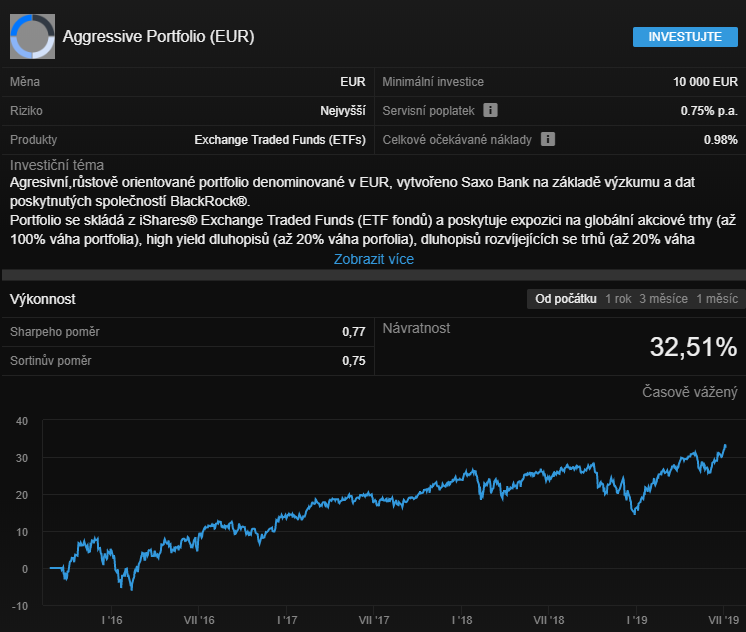
Task: Open the Celkové očekávané náklady info icon
Action: 548,139
